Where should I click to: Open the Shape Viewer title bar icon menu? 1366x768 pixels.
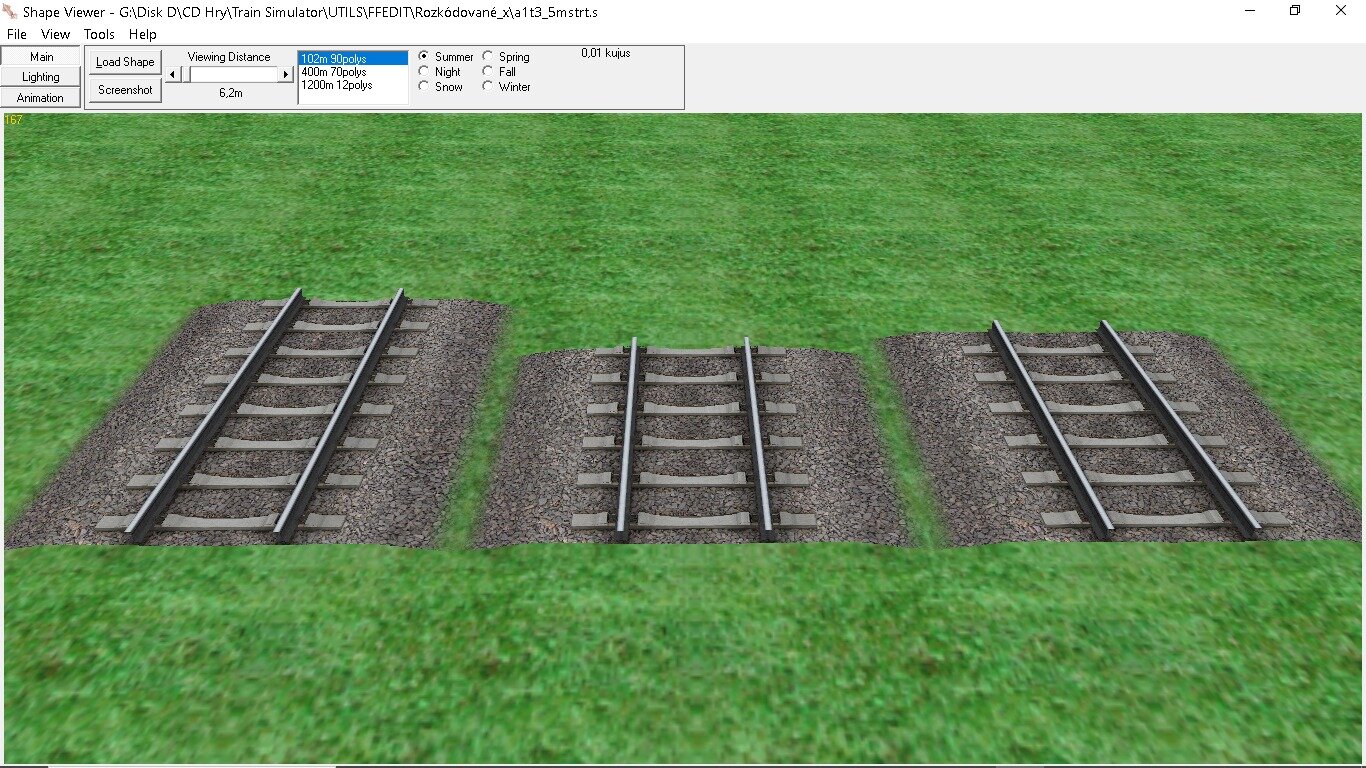(12, 11)
